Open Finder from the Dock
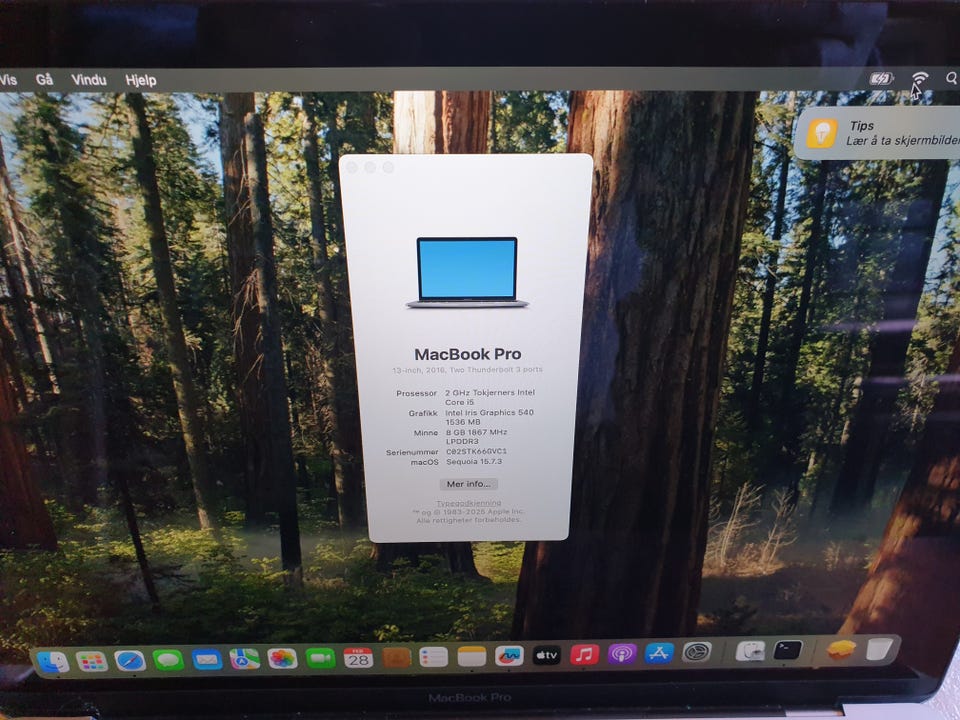960x720 pixels. pos(53,662)
